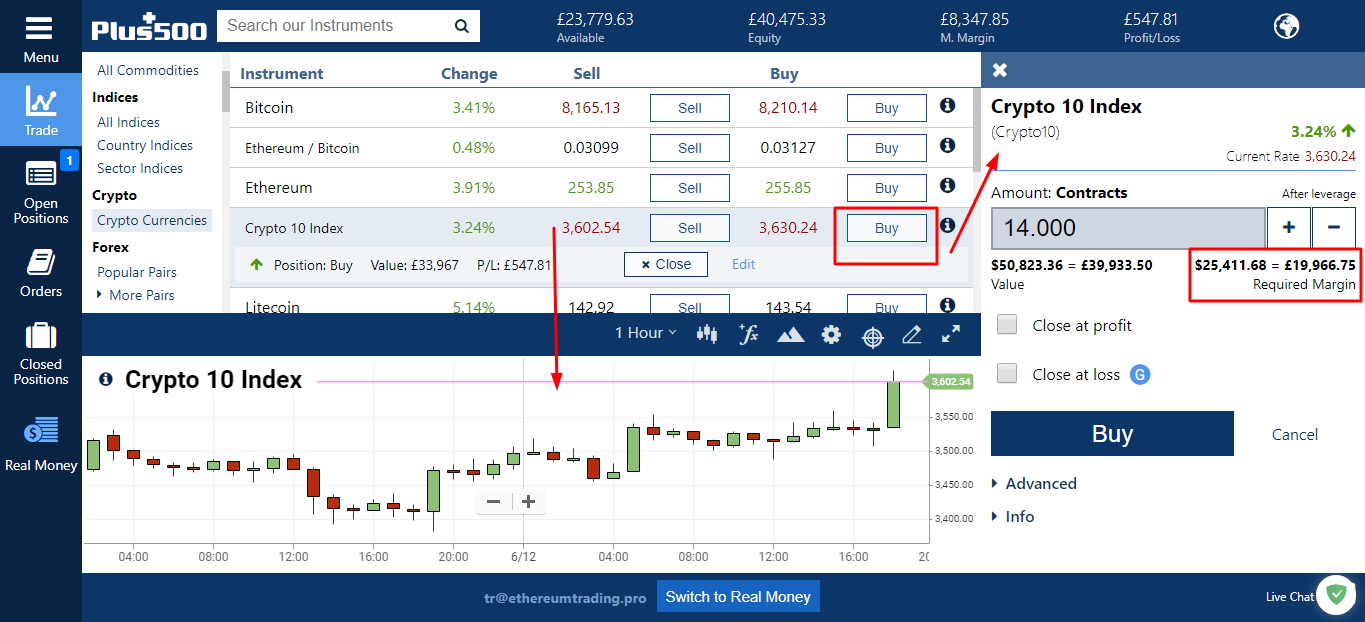This screenshot has height=622, width=1365.
Task: Open the Open Positions sidebar icon
Action: point(41,174)
